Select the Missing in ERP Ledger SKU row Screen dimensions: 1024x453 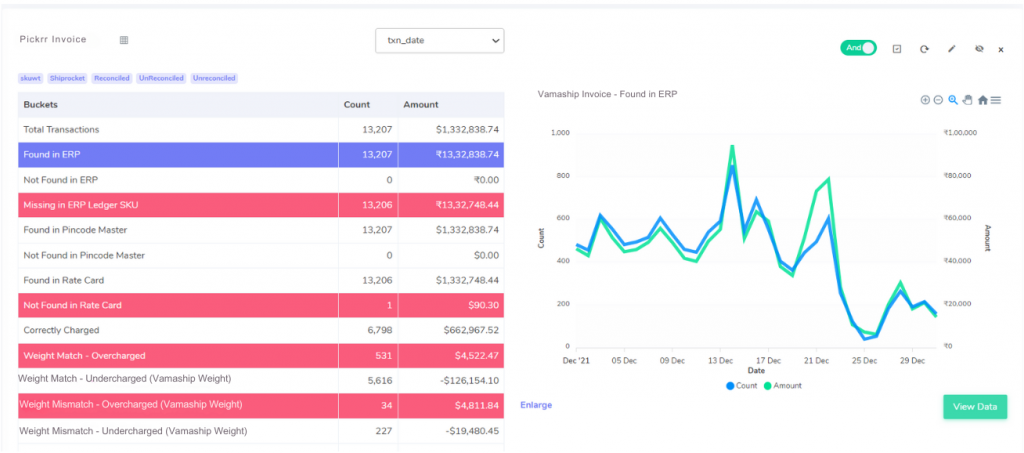tap(261, 205)
